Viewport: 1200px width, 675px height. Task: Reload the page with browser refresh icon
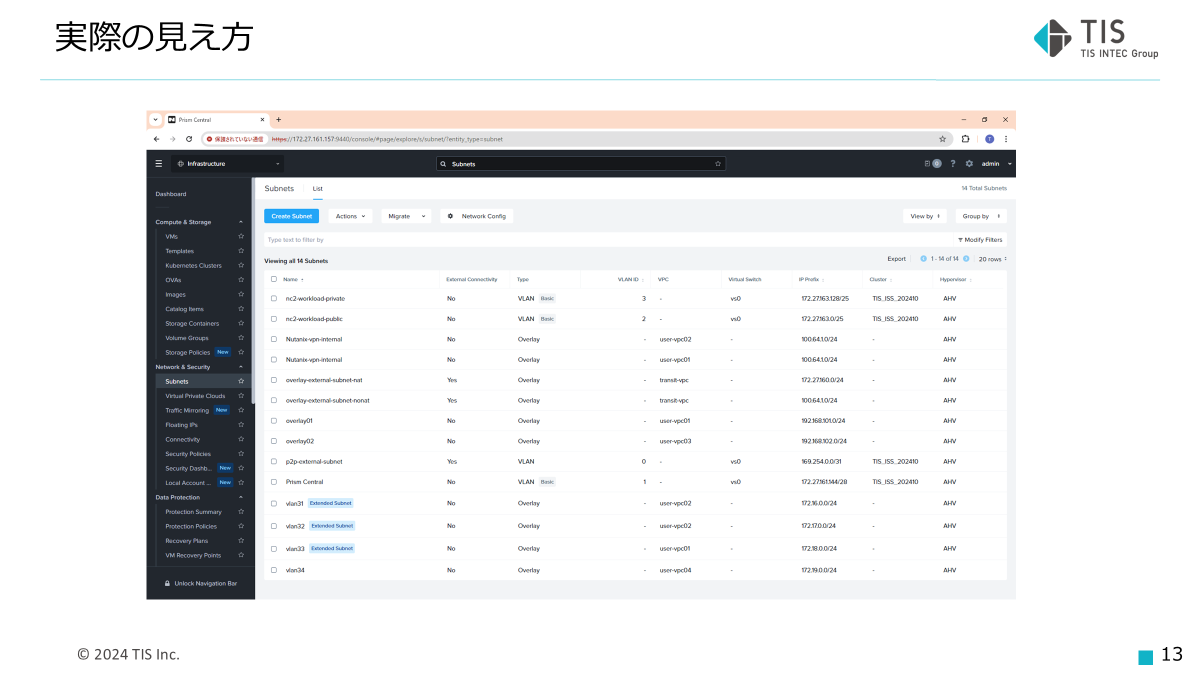coord(189,139)
